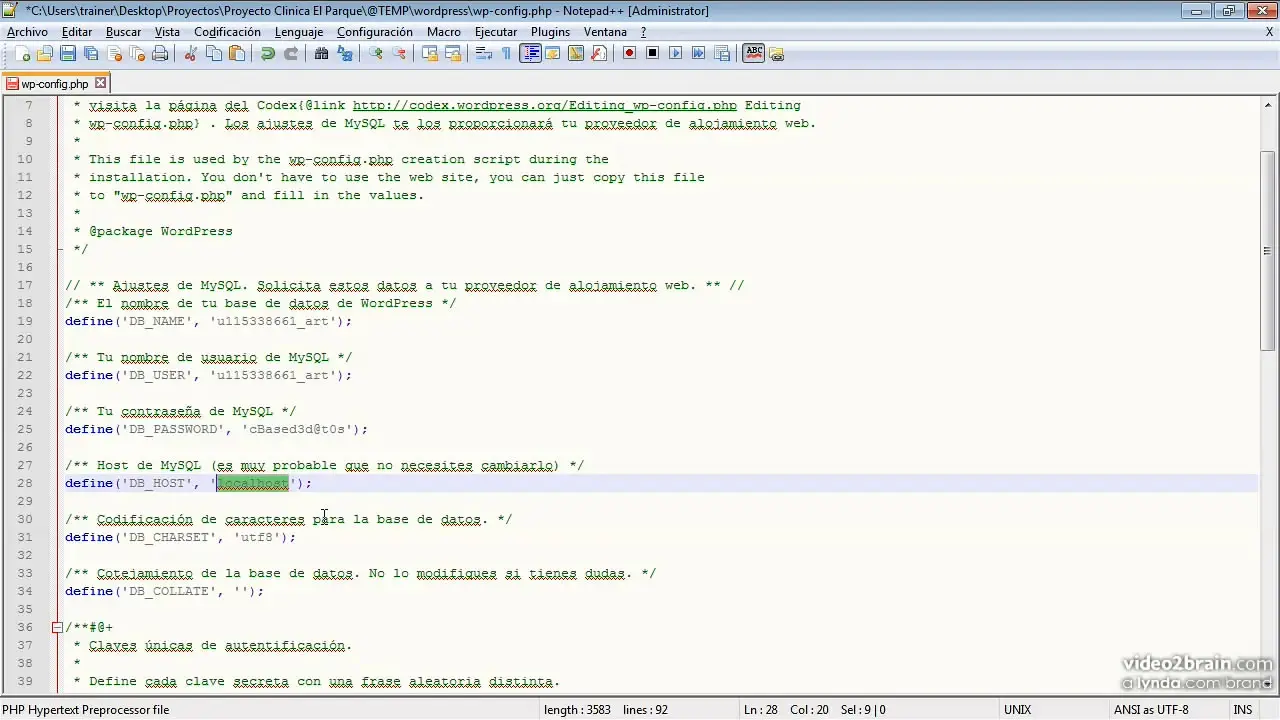Open the Buscar menu

click(x=123, y=32)
